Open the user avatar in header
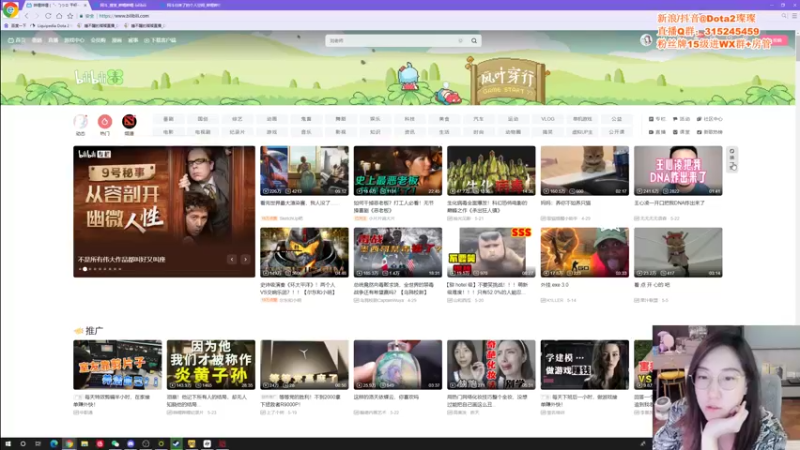Image resolution: width=800 pixels, height=450 pixels. click(646, 40)
